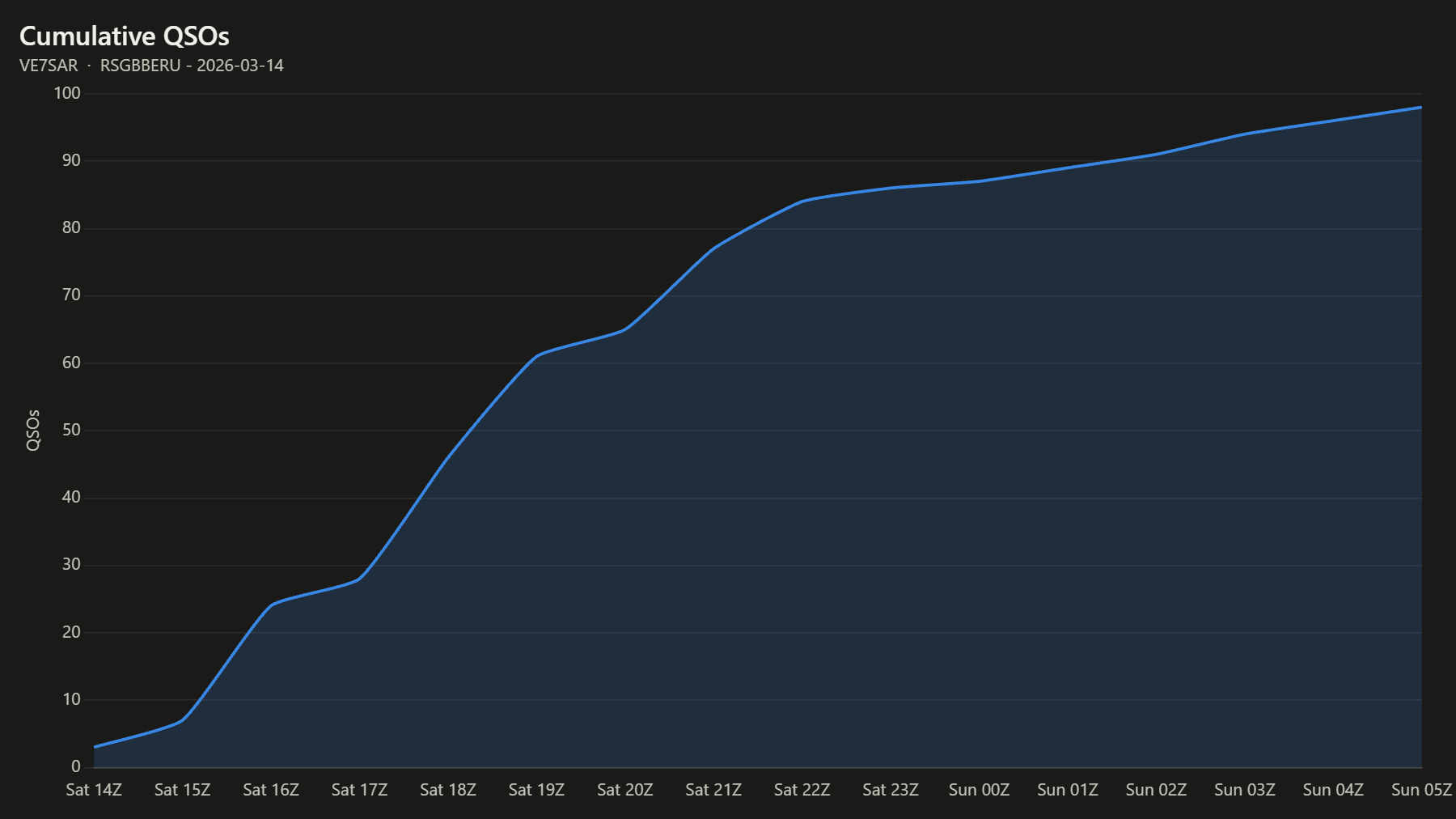Click the line's starting point at Sat 14Z
1456x819 pixels.
pos(95,747)
